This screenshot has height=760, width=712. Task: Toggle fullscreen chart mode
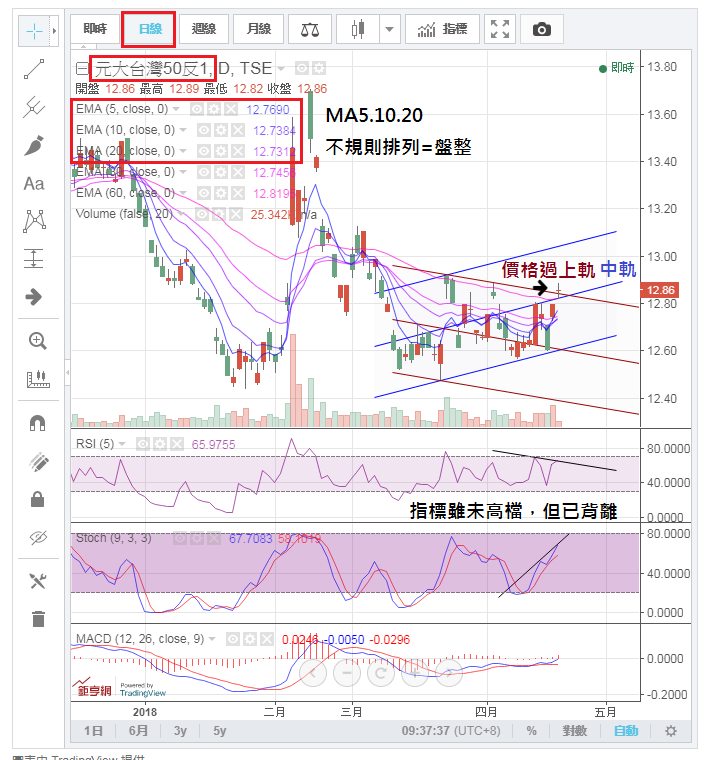[500, 30]
